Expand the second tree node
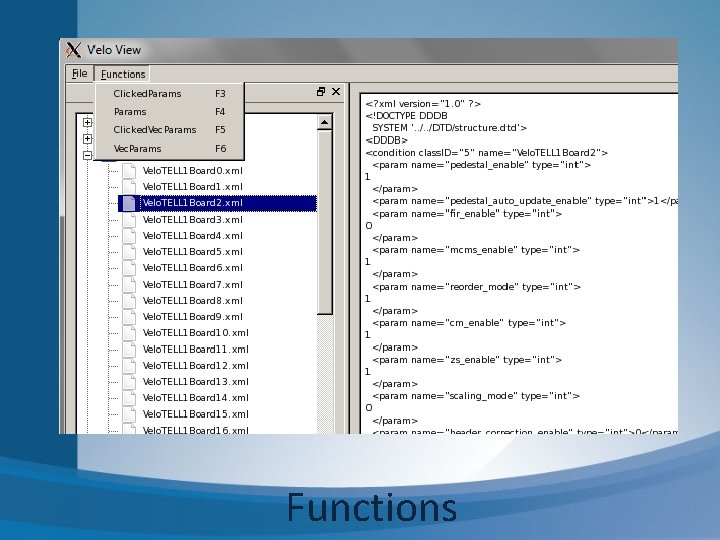This screenshot has width=720, height=540. [87, 139]
